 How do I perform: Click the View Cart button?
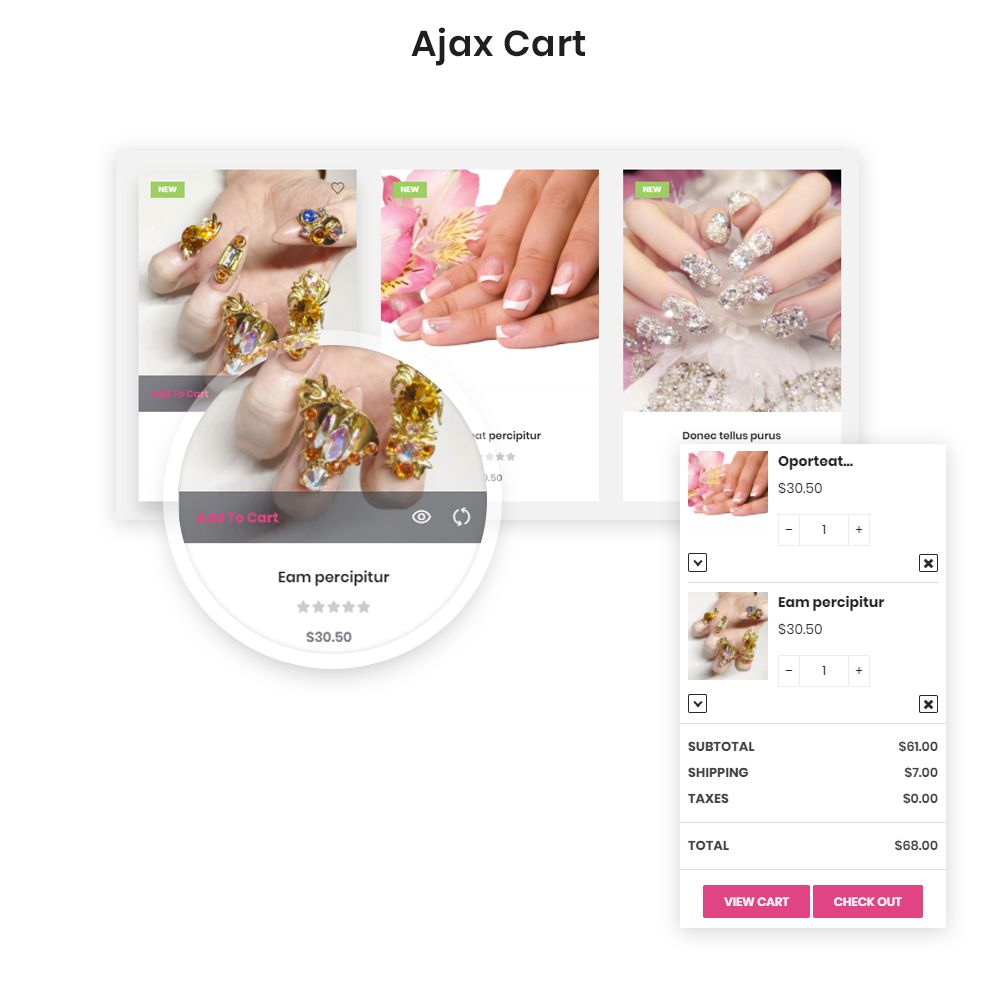(756, 901)
